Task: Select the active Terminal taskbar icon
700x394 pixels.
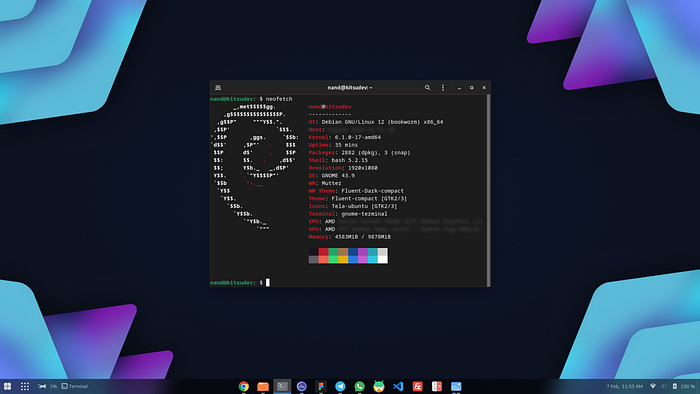Action: click(x=282, y=386)
